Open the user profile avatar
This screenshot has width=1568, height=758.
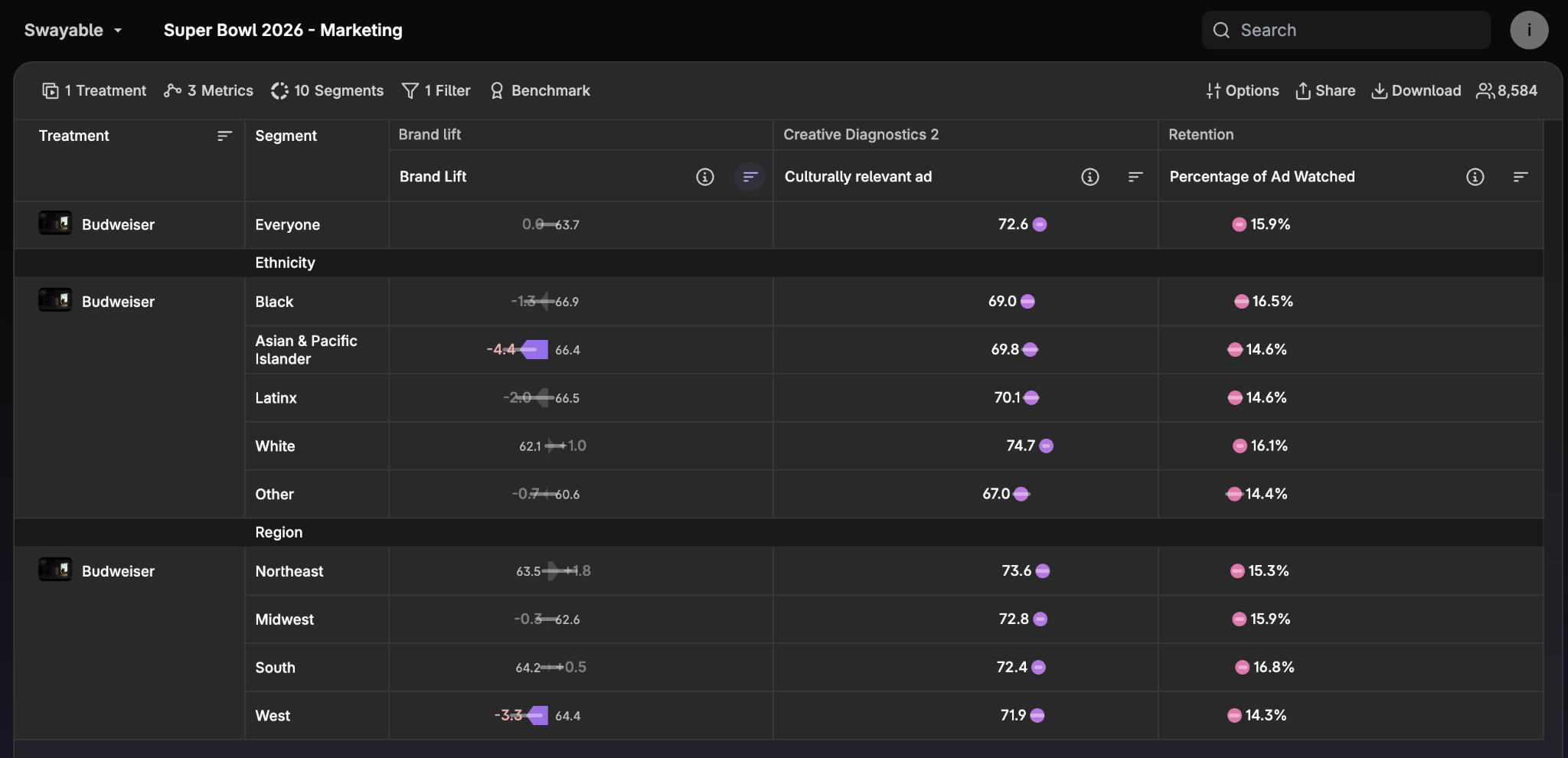1528,31
